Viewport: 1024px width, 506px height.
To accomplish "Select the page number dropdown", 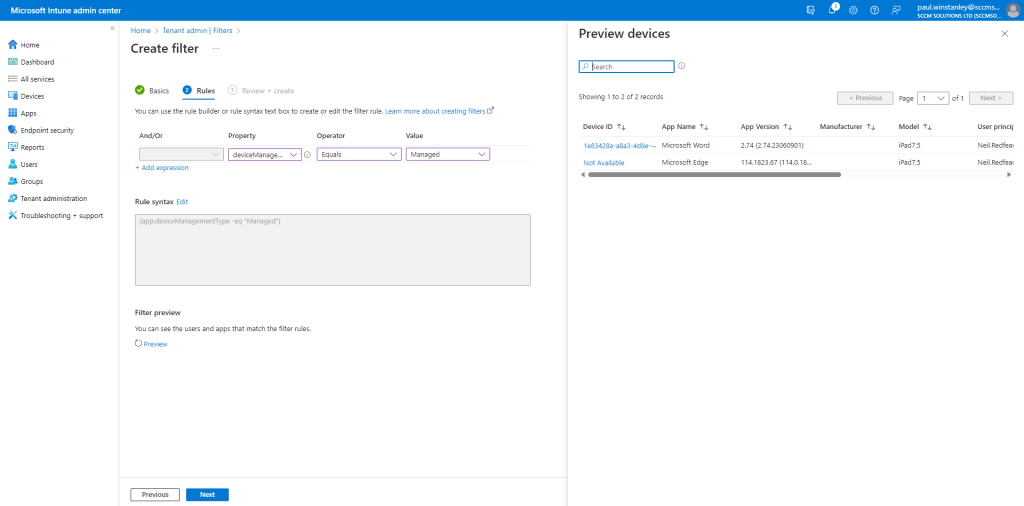I will point(933,98).
